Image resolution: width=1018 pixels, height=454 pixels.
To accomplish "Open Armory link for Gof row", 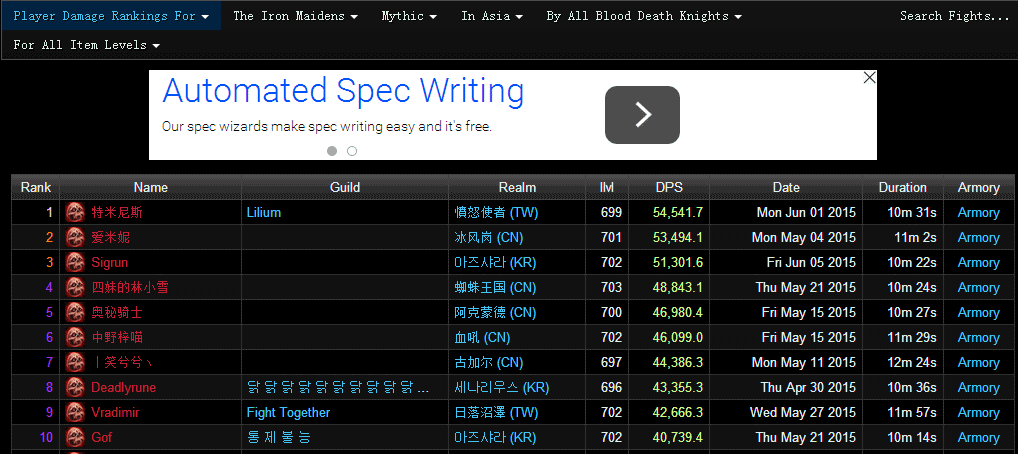I will coord(978,438).
